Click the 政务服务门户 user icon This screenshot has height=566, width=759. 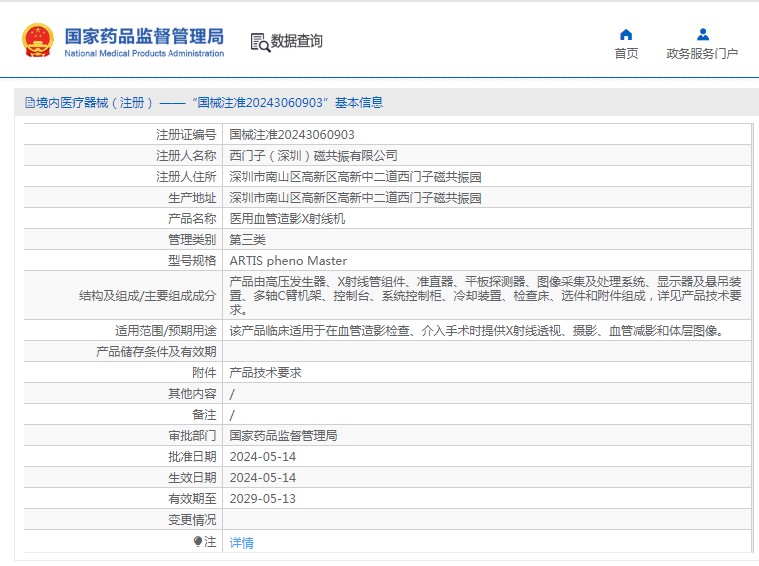(x=702, y=34)
